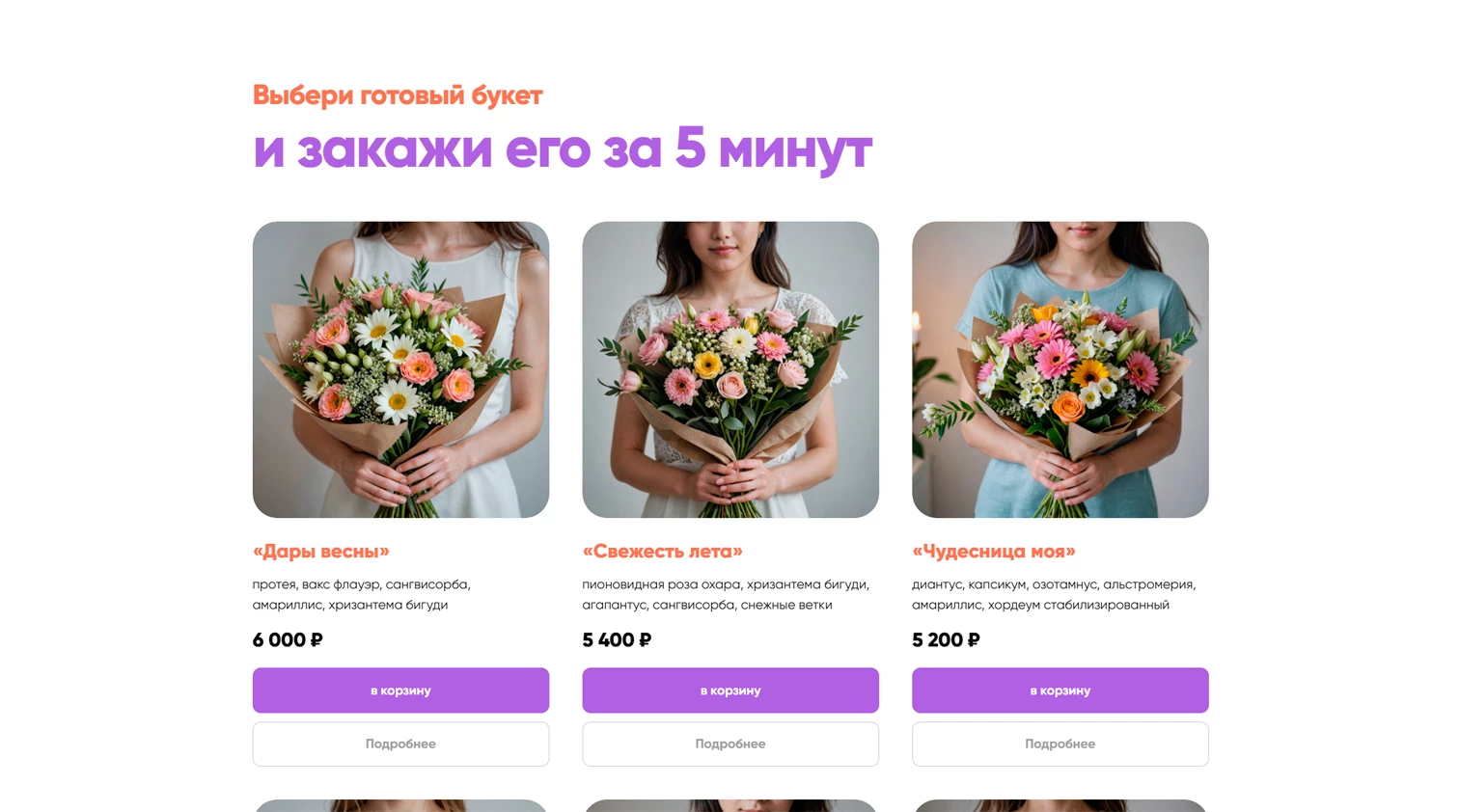Click the «Дары весны» flower composition text
Viewport: 1459px width, 812px height.
tap(362, 595)
